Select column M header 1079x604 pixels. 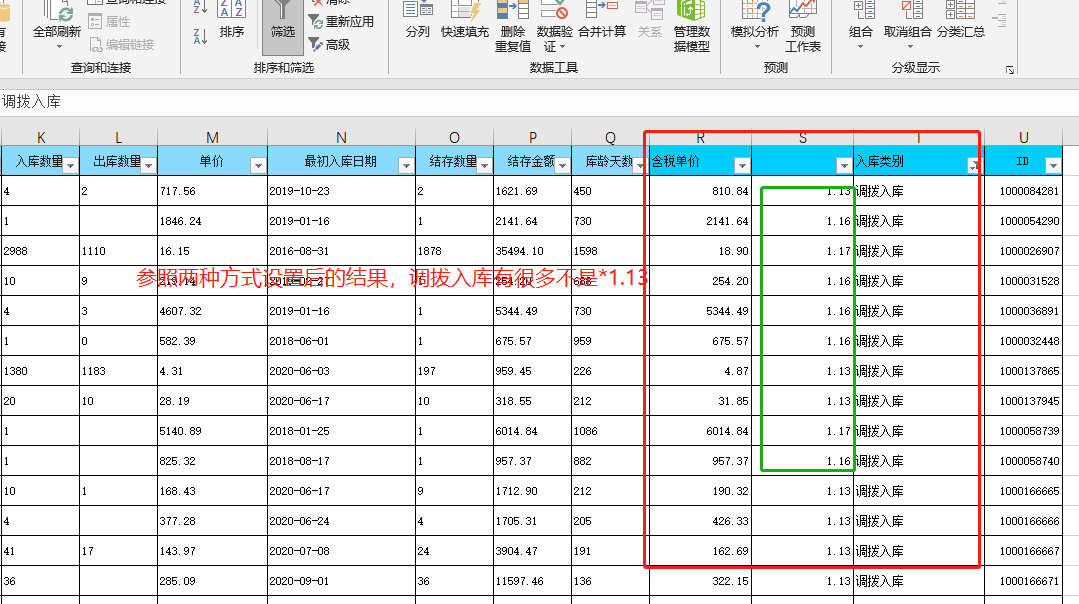[x=213, y=138]
